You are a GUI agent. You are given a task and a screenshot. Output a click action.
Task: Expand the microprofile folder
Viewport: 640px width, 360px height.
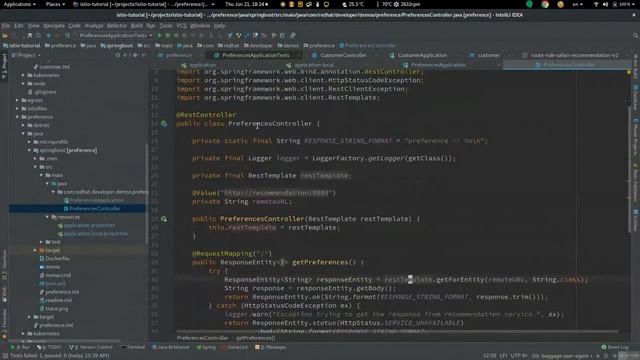(x=29, y=142)
